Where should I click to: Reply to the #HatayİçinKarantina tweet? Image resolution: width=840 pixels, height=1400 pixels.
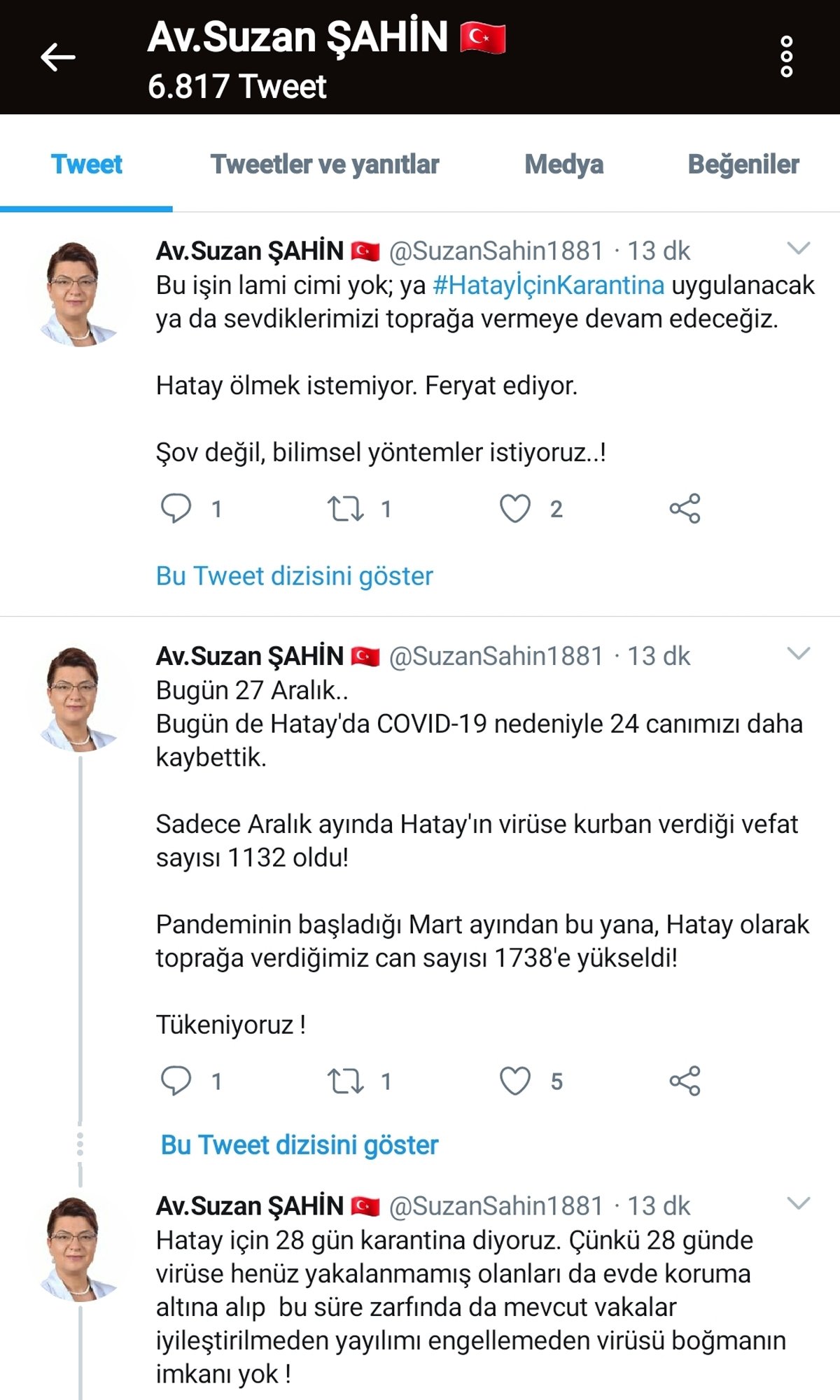click(176, 508)
